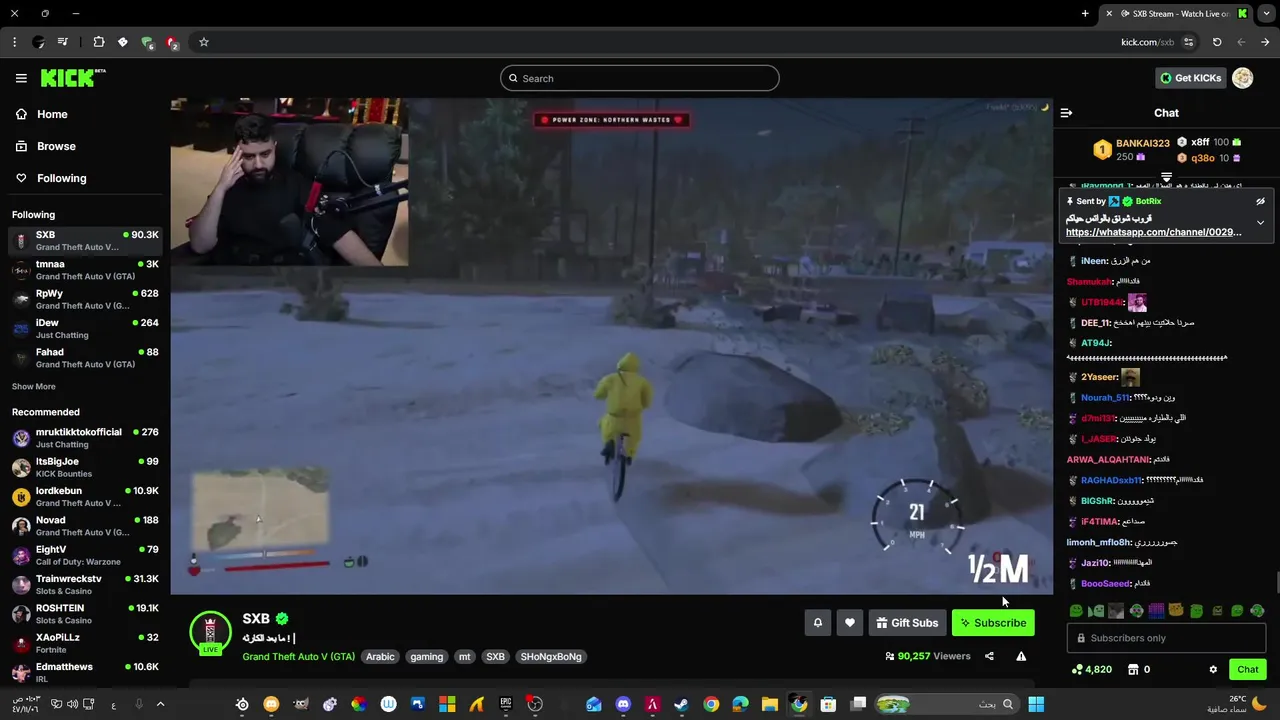Open the Following page
The width and height of the screenshot is (1280, 720).
[51, 178]
